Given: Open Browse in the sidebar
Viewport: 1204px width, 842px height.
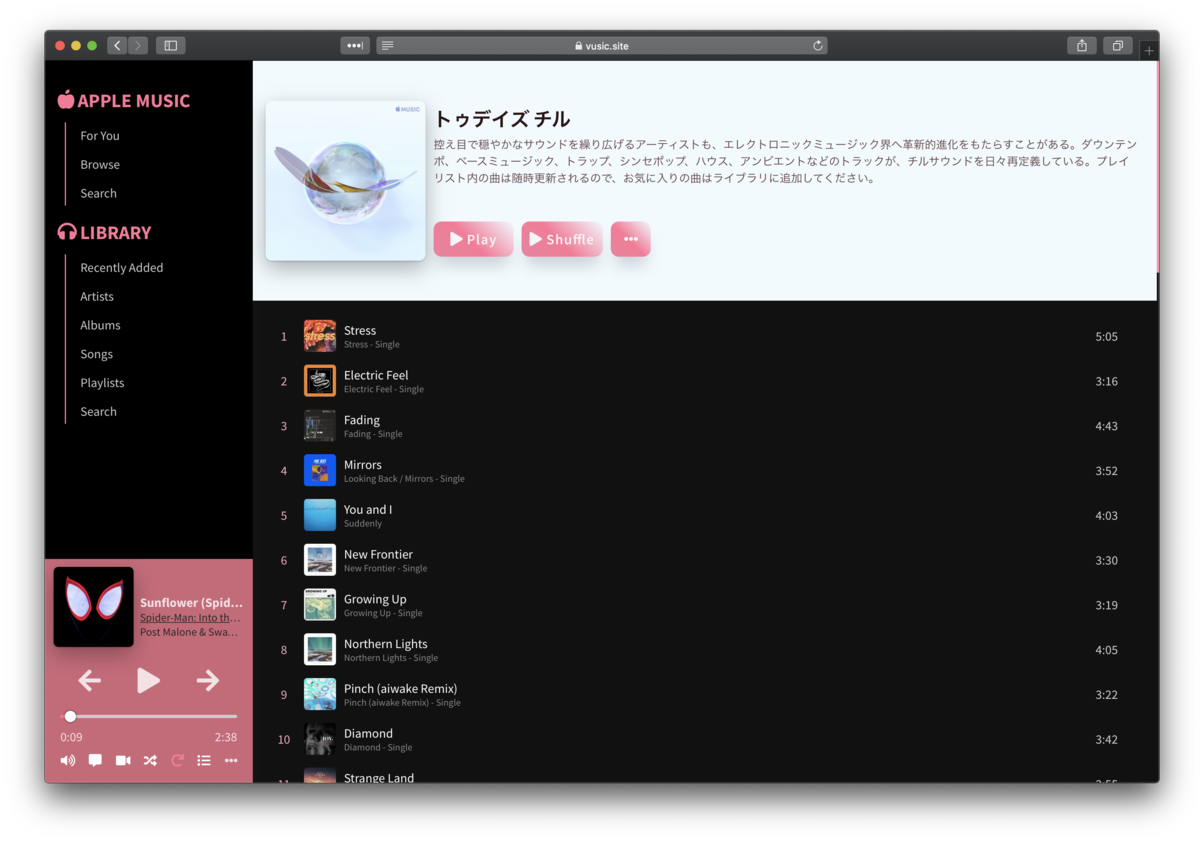Looking at the screenshot, I should (x=100, y=165).
